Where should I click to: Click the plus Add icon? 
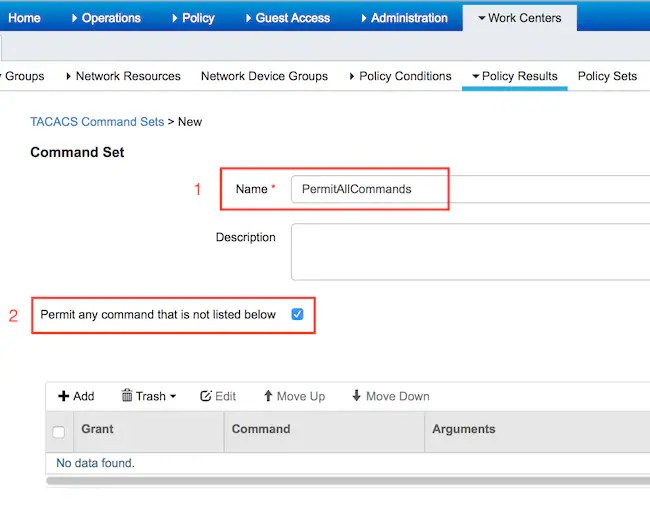[x=63, y=396]
